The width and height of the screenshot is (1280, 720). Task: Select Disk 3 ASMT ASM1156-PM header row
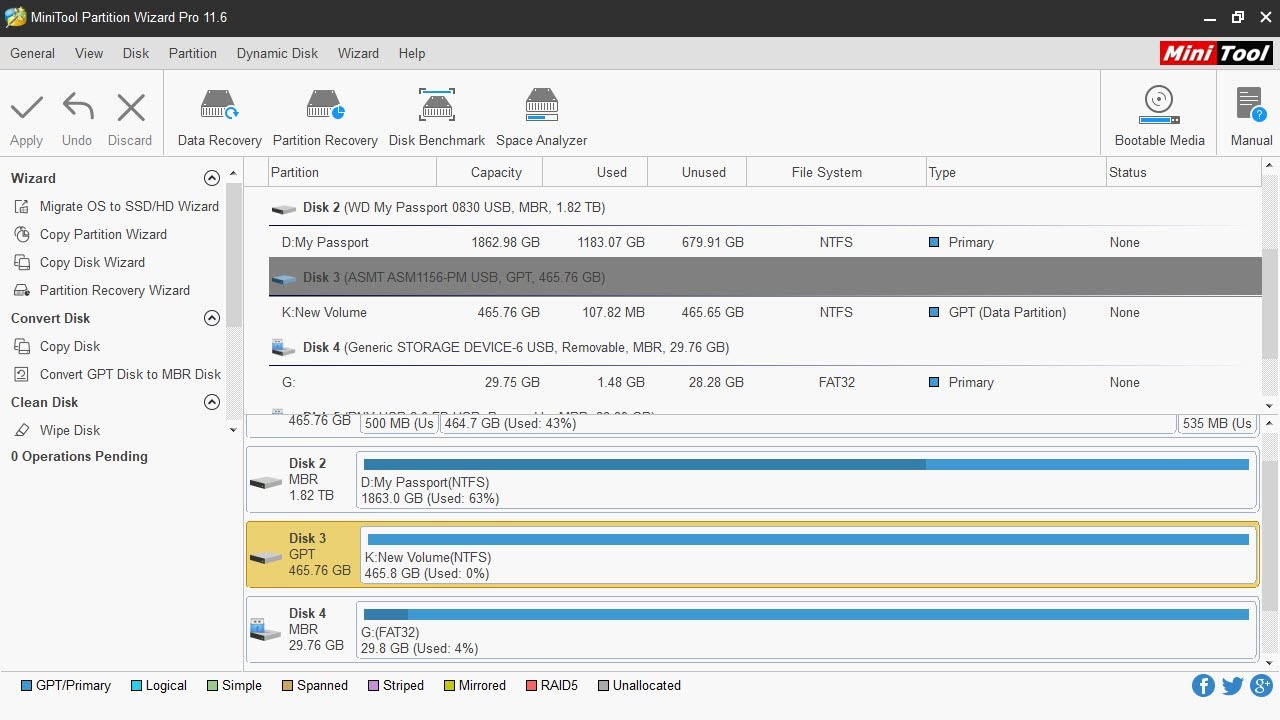765,277
